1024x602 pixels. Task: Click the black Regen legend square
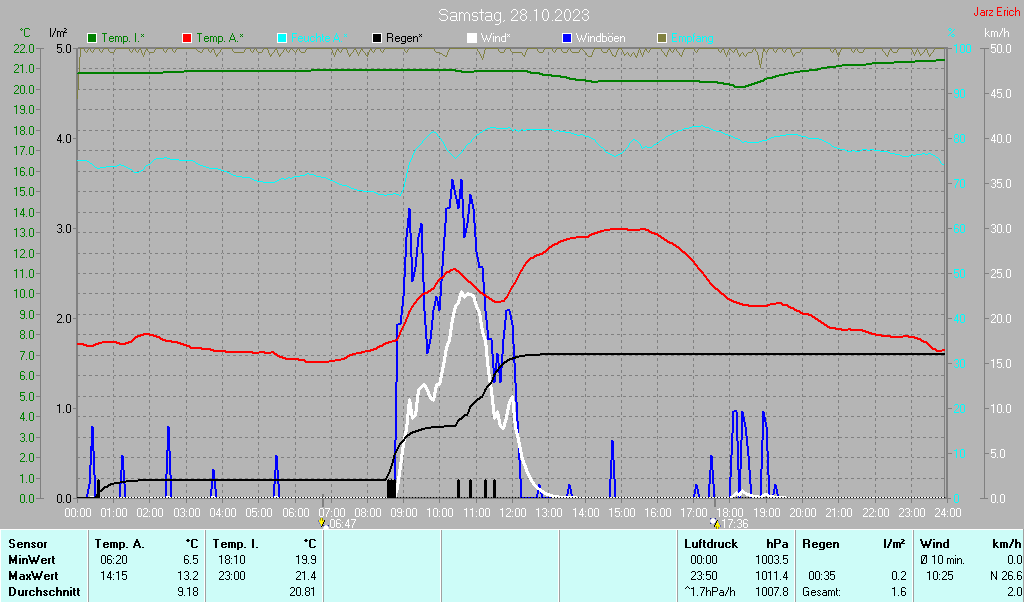tap(377, 38)
